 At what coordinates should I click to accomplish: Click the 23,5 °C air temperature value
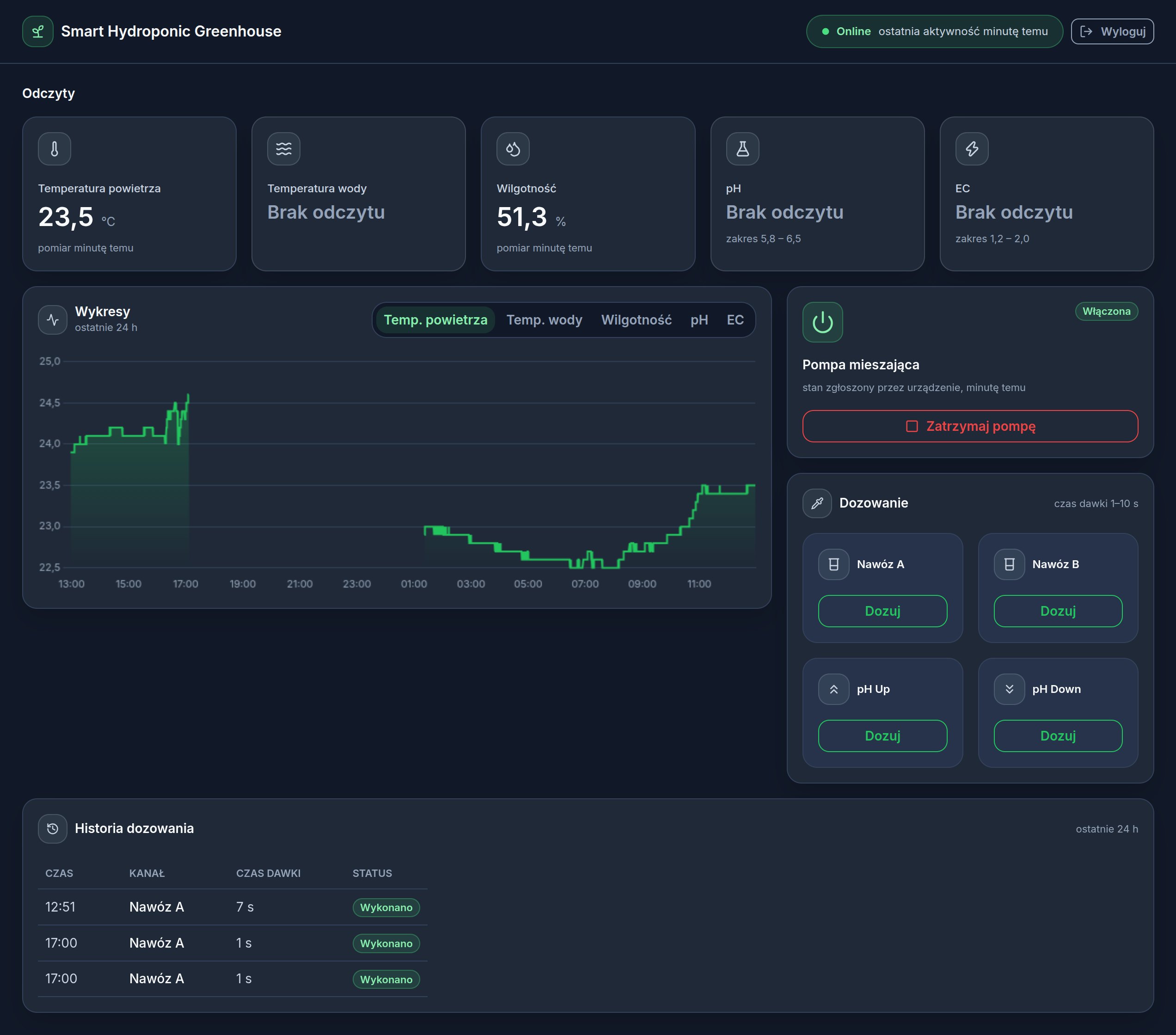point(77,217)
